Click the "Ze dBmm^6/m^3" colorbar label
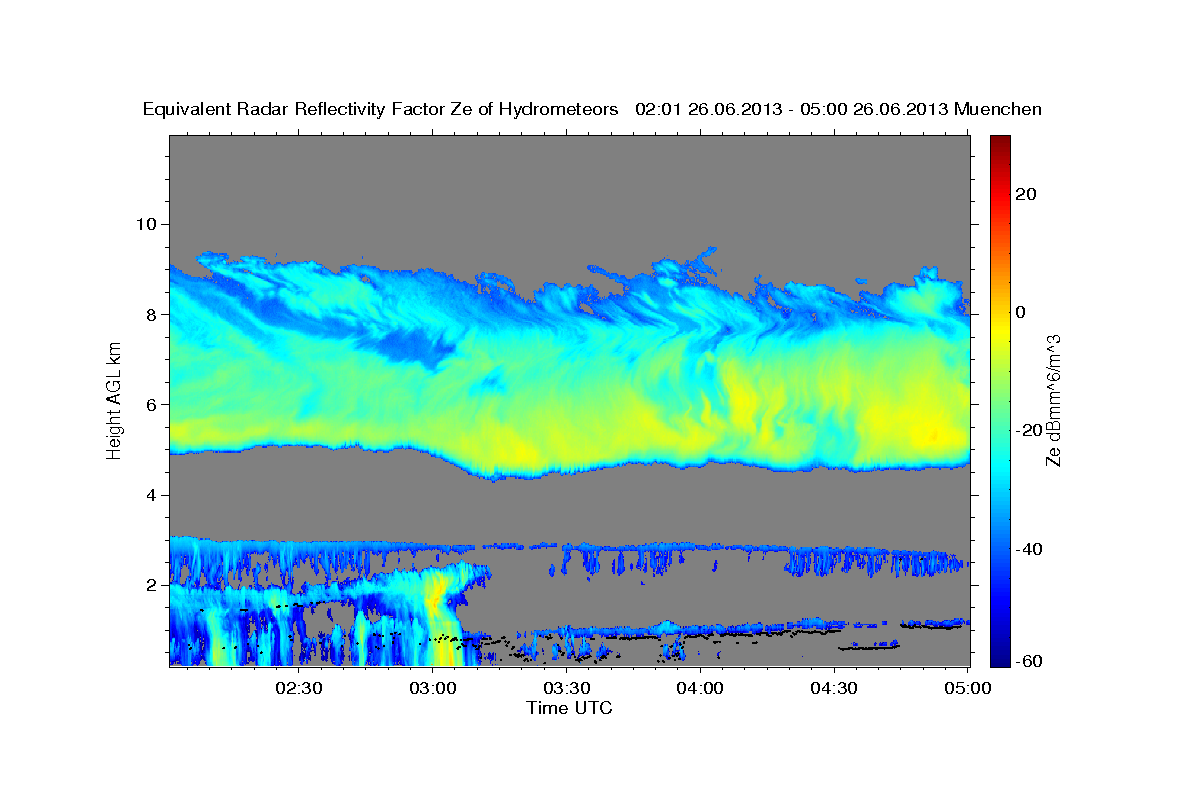 coord(1053,401)
